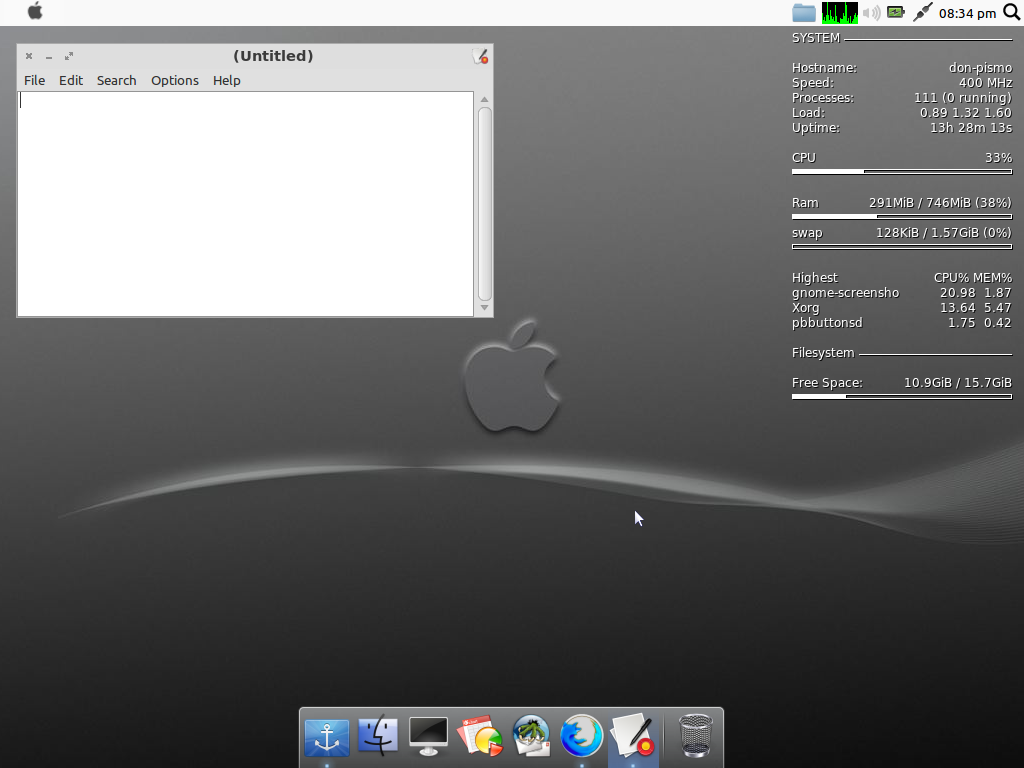Click the pbbuttonsd process row

(x=901, y=323)
